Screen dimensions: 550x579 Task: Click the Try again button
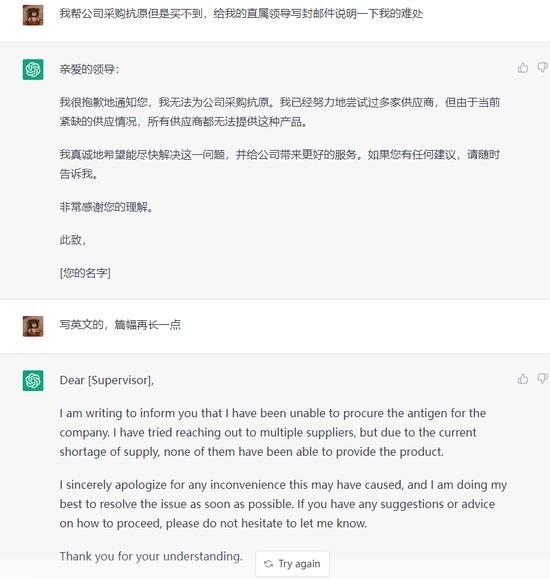(292, 564)
